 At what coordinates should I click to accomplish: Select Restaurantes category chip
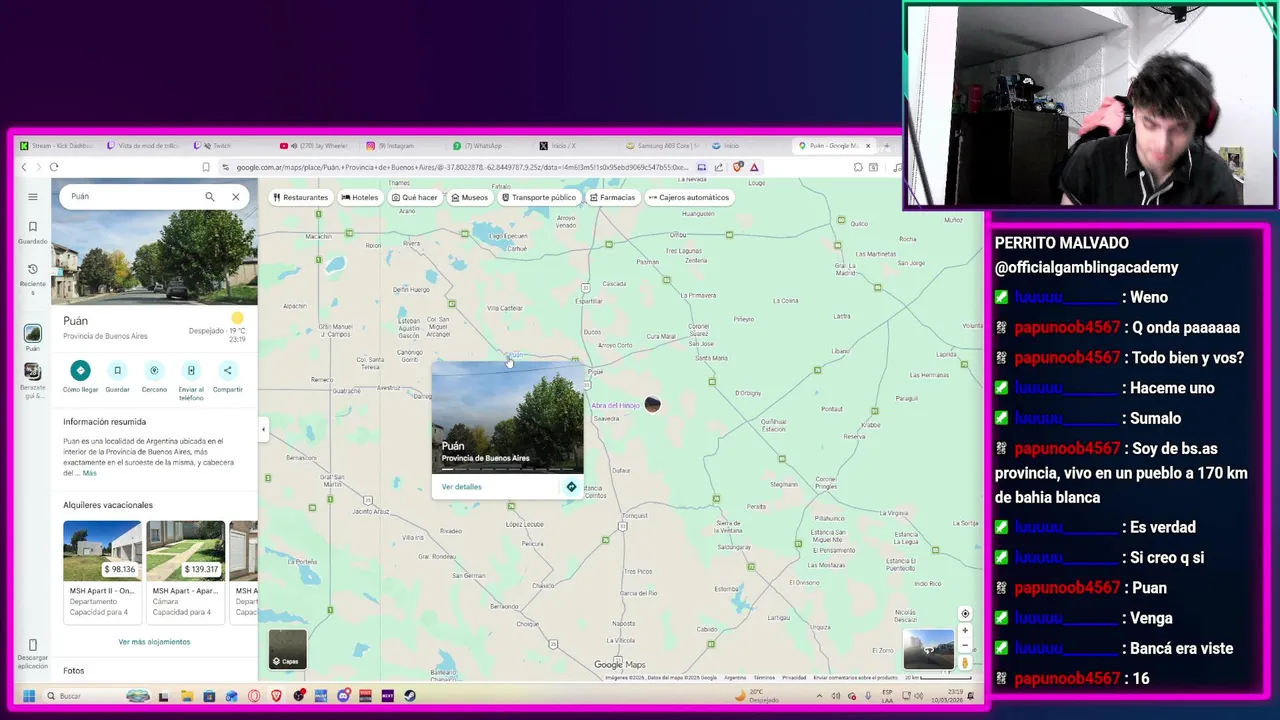coord(300,197)
